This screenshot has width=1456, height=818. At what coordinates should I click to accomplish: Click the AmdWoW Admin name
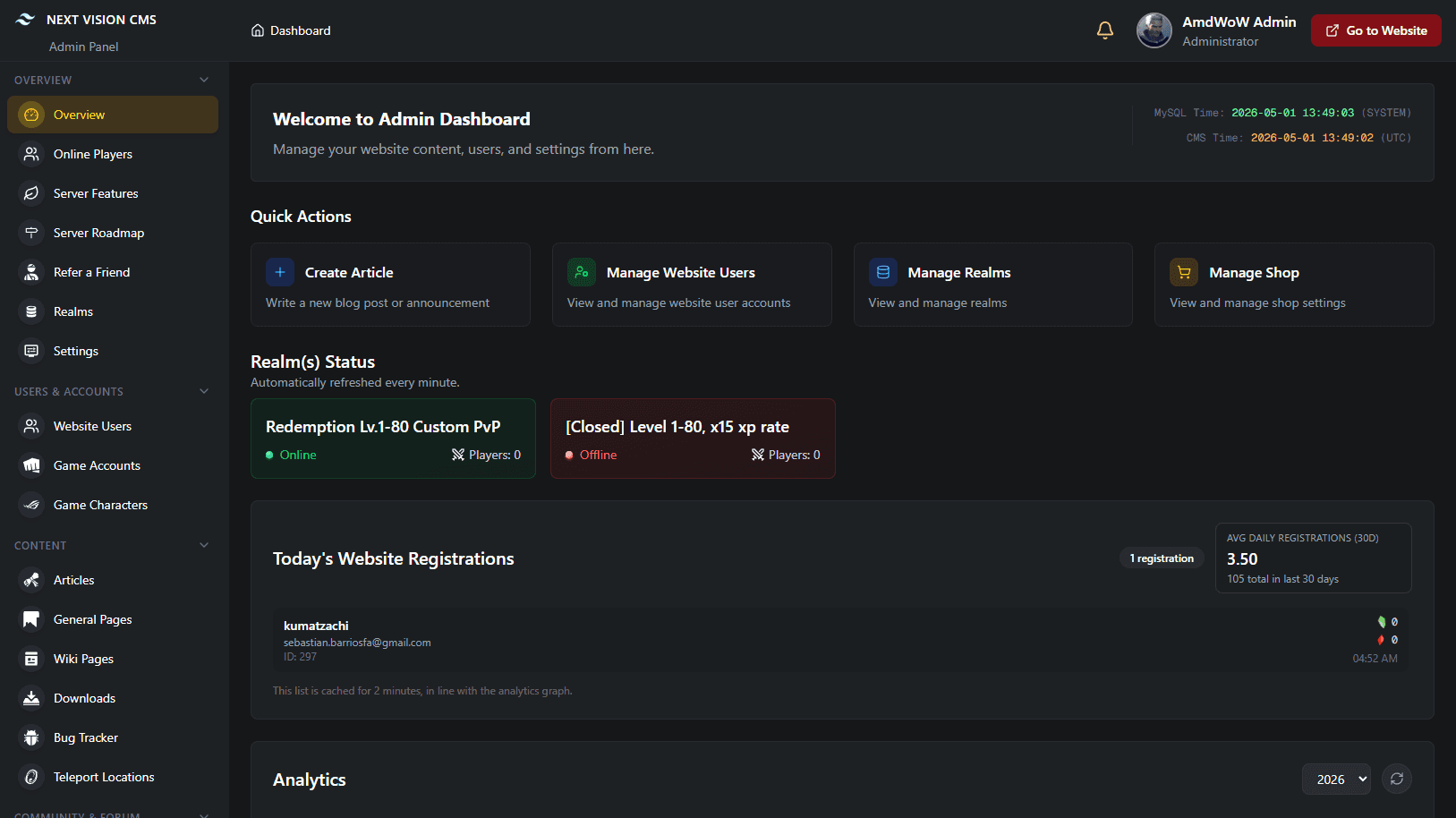pos(1239,21)
